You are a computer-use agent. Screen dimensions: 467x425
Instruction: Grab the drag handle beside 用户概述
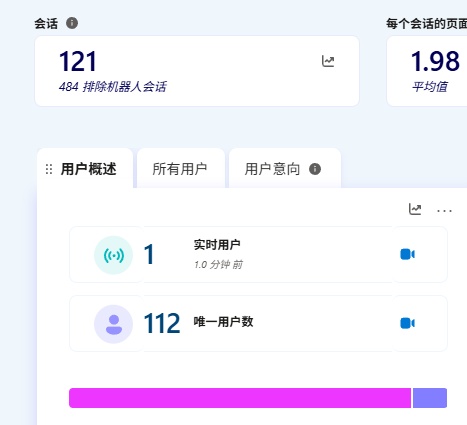(x=49, y=169)
